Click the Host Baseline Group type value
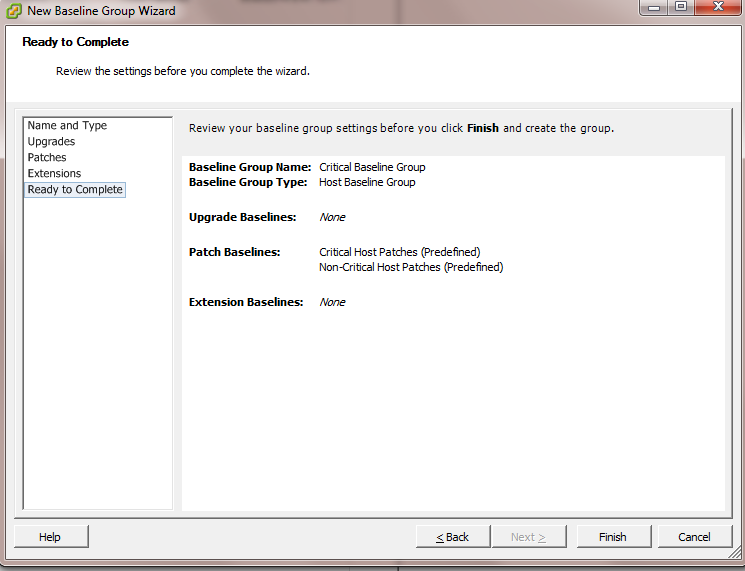This screenshot has width=745, height=571. click(x=367, y=182)
